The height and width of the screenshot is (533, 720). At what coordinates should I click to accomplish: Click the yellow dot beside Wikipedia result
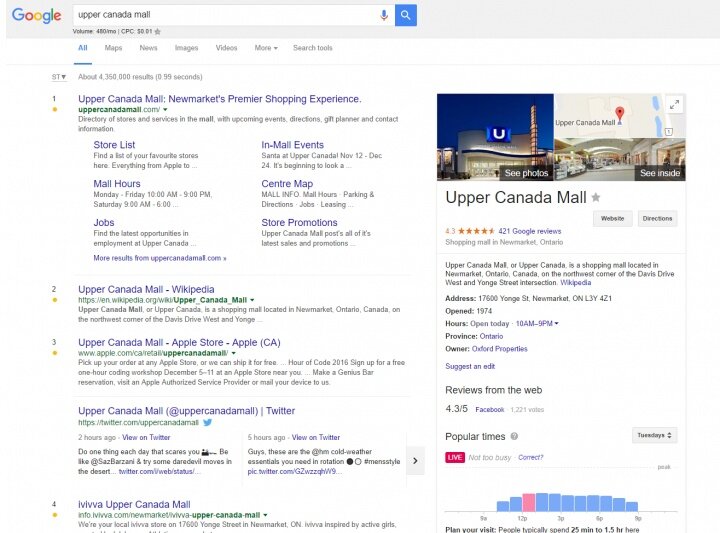click(55, 300)
